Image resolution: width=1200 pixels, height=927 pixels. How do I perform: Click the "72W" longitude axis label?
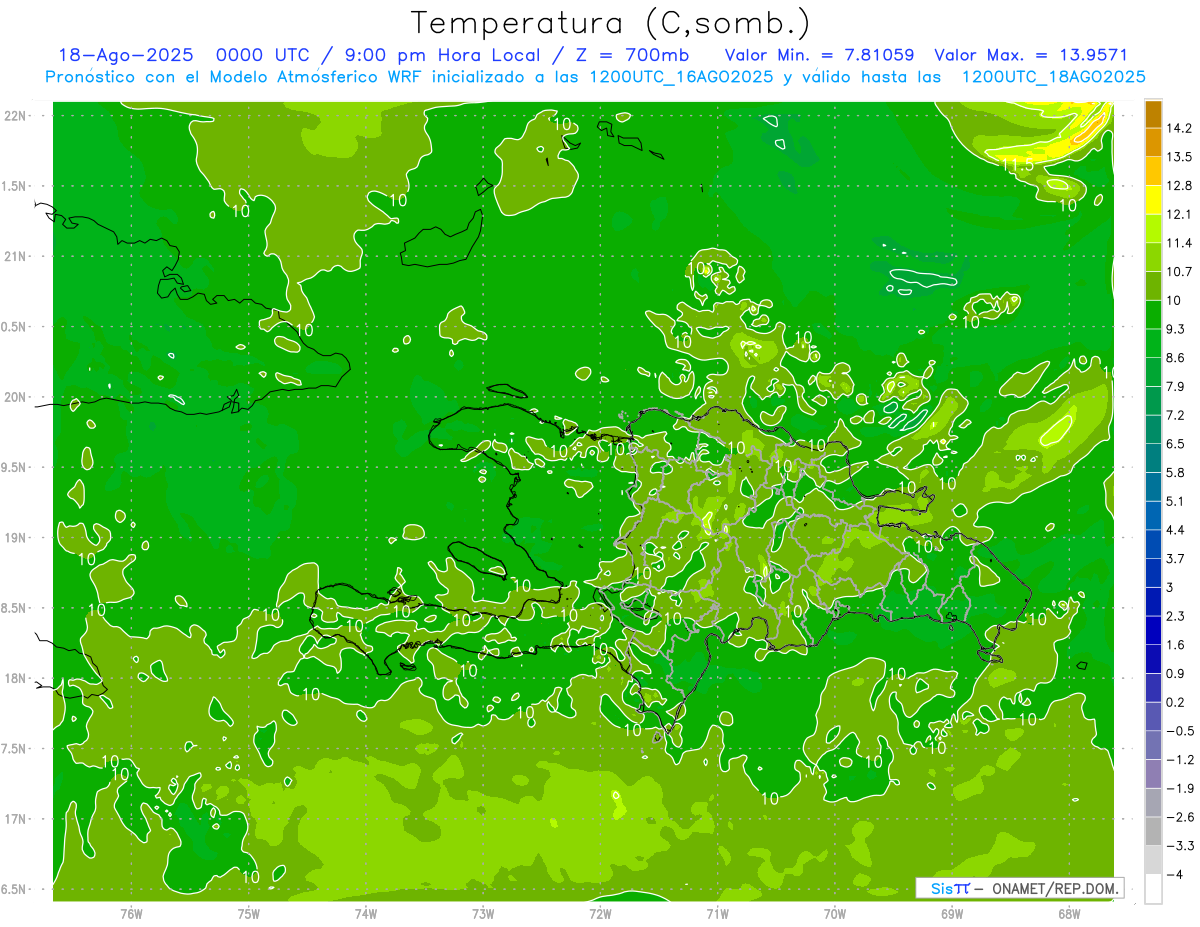coord(600,913)
